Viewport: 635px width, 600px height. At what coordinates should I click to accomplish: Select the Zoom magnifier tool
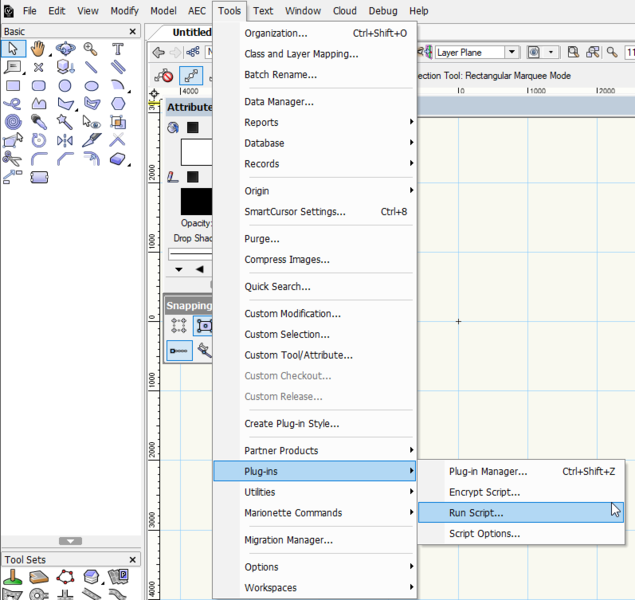point(90,49)
